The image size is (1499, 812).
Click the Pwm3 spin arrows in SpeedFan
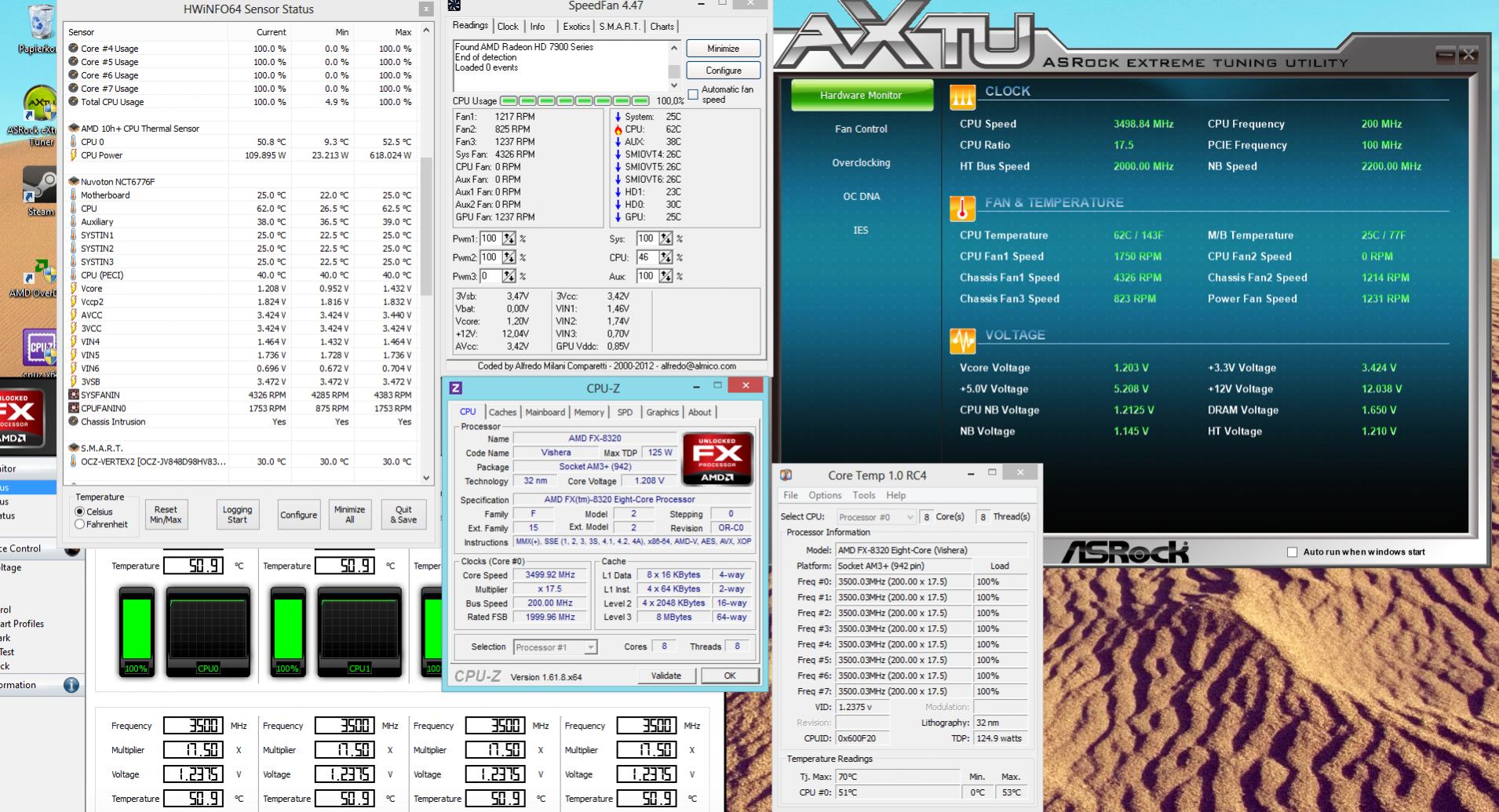coord(509,276)
